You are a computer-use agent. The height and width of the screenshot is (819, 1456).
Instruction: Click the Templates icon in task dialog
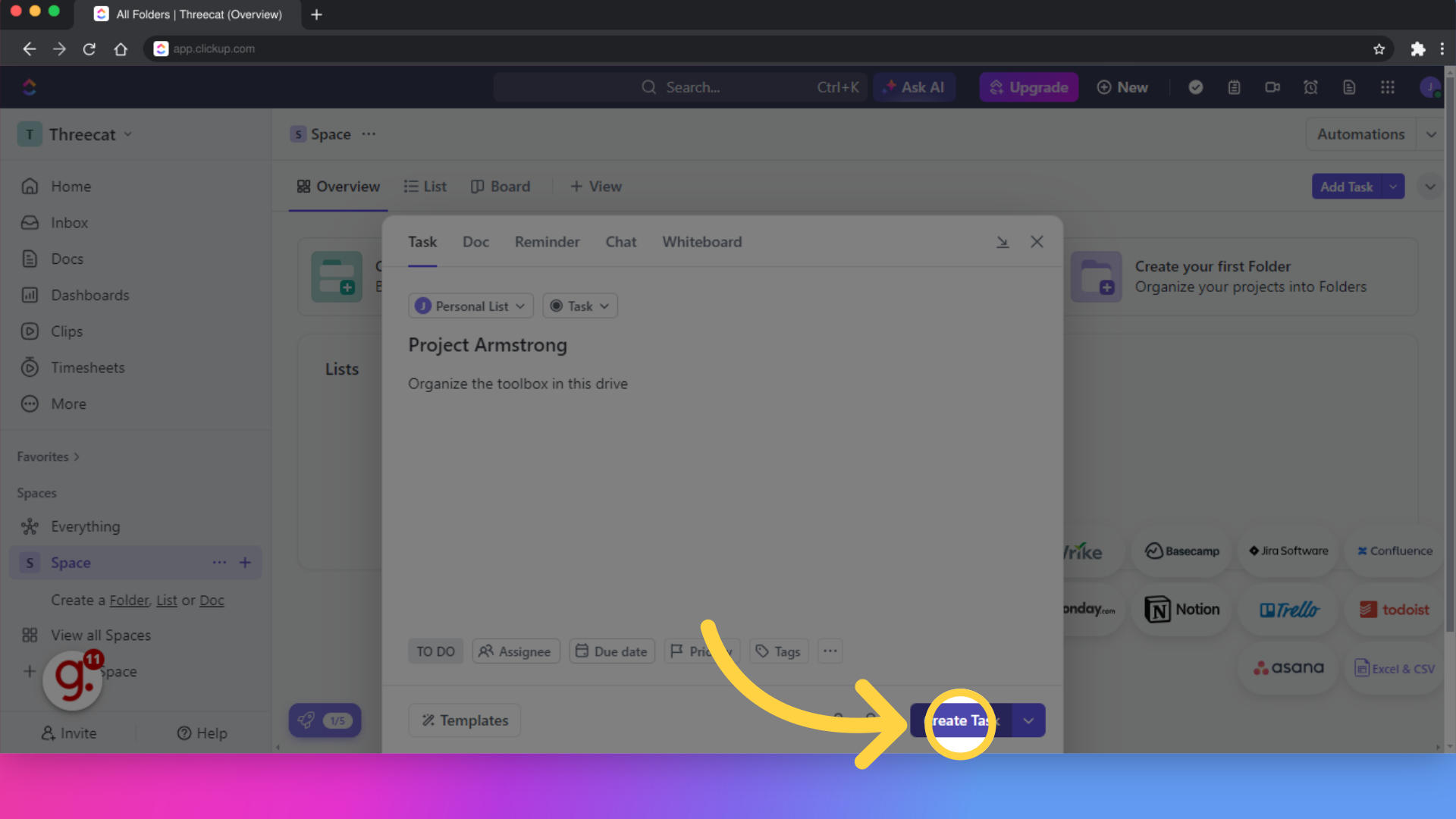429,720
